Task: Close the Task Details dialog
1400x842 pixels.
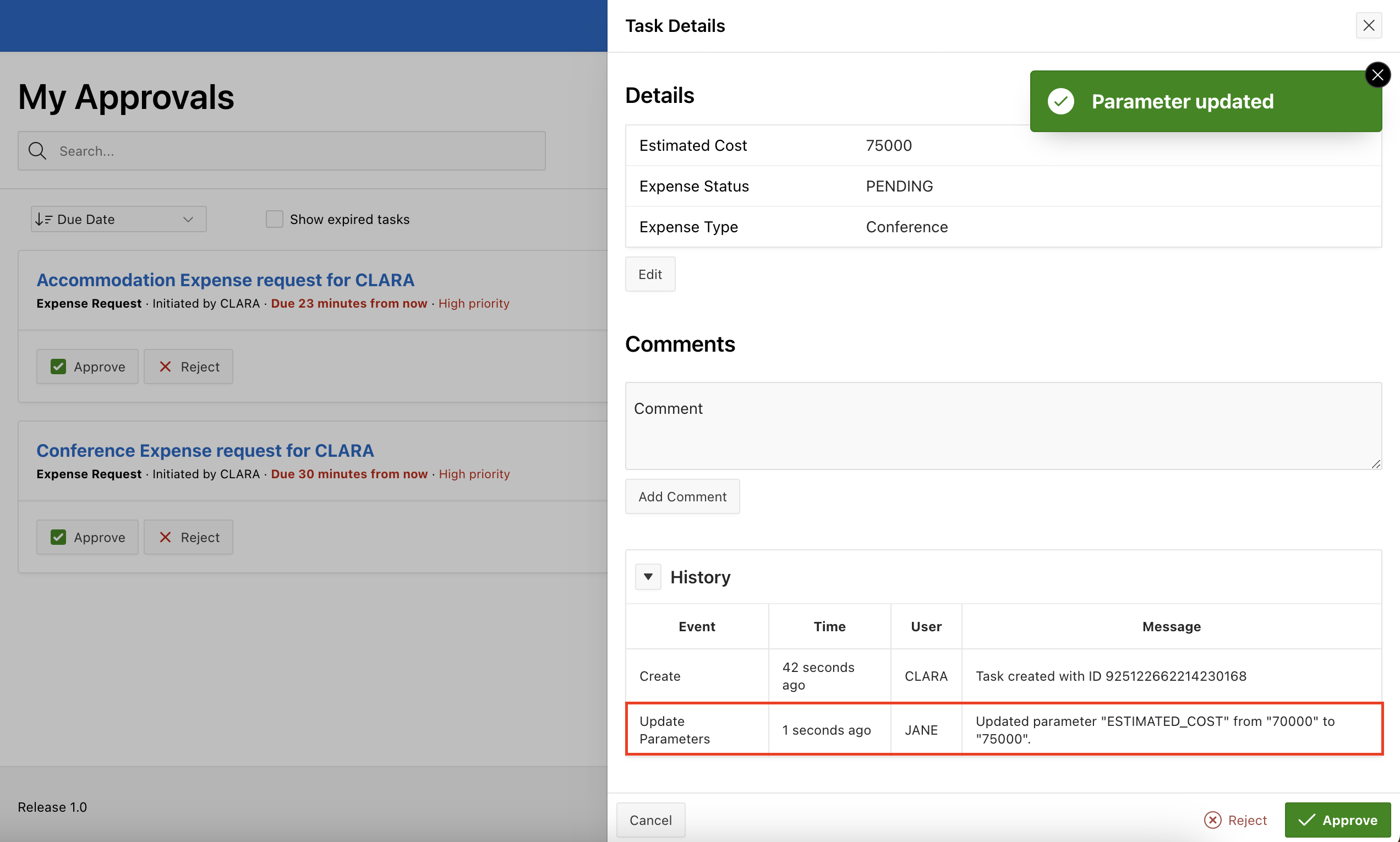Action: (x=1368, y=25)
